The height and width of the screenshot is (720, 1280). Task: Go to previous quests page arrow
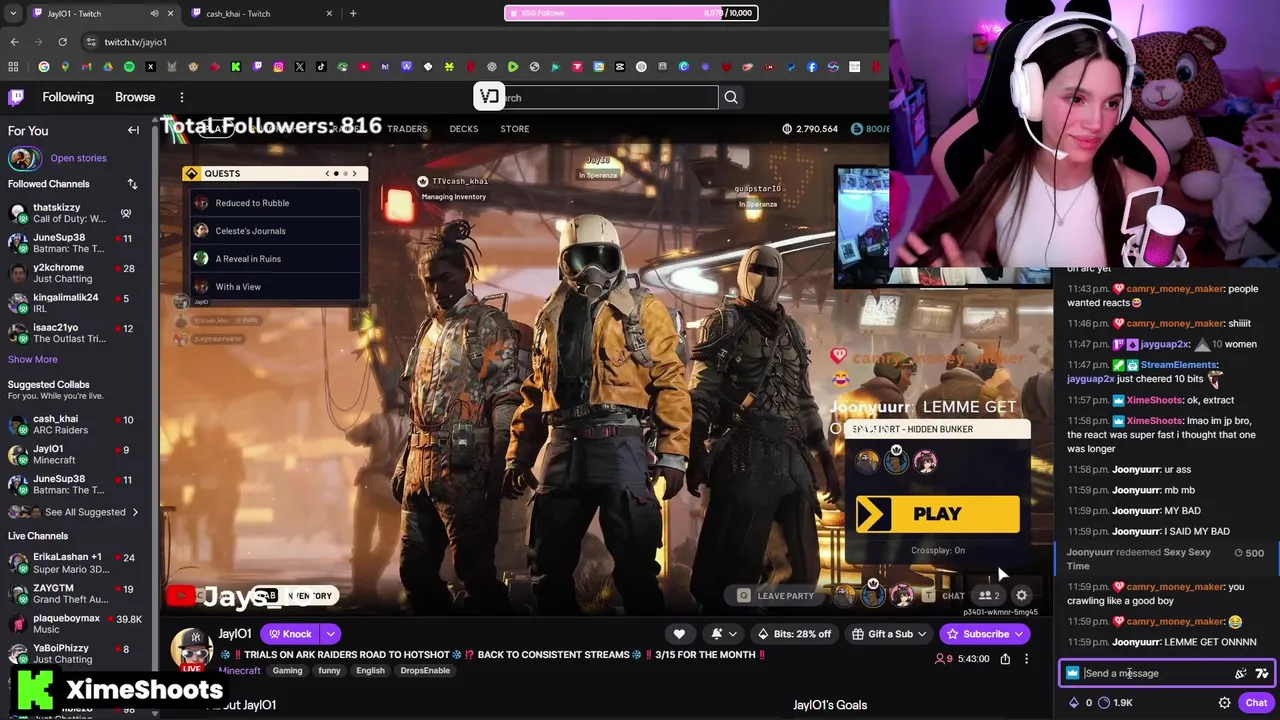click(327, 174)
